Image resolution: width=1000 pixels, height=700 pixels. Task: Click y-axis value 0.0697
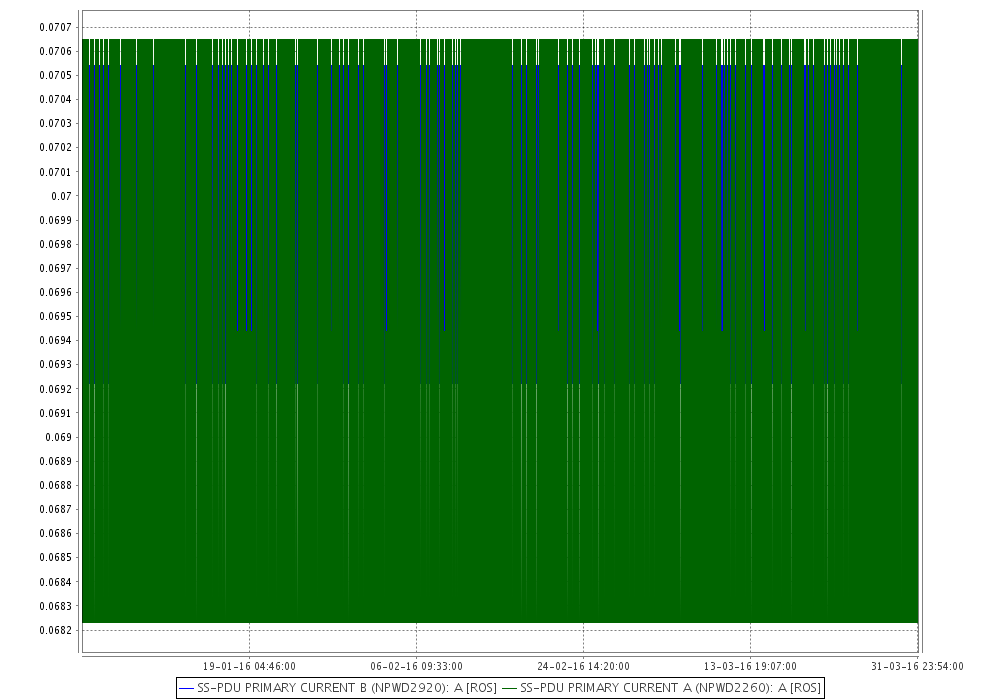point(55,268)
